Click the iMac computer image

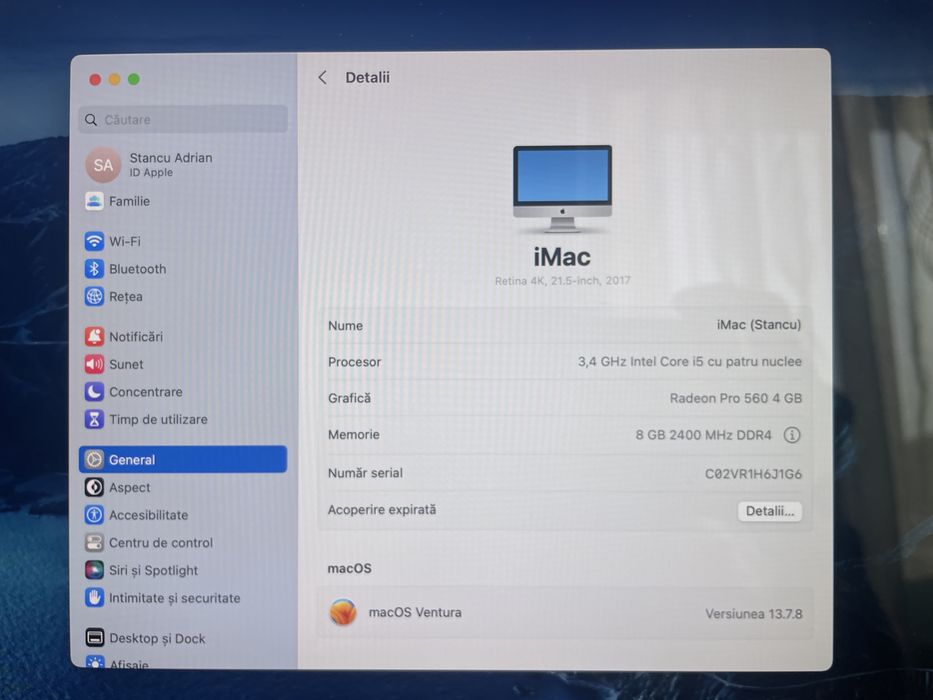[562, 189]
